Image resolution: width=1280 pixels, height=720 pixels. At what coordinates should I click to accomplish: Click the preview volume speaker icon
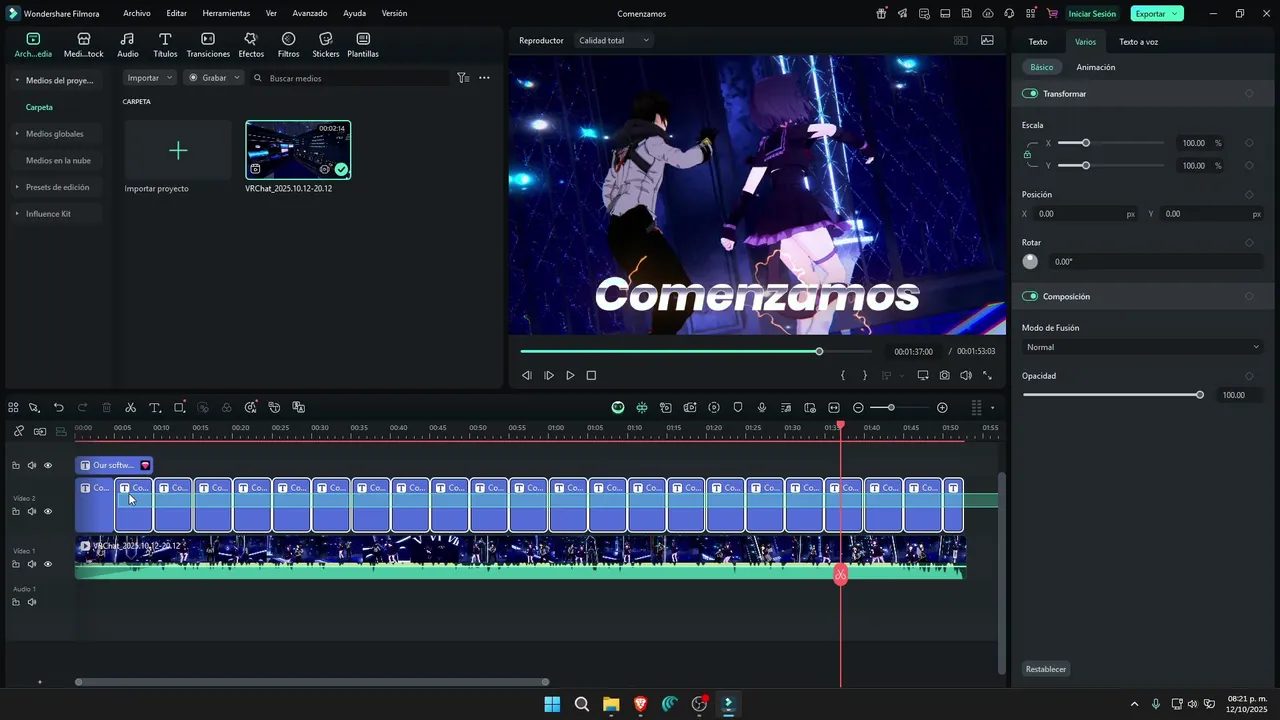[966, 375]
